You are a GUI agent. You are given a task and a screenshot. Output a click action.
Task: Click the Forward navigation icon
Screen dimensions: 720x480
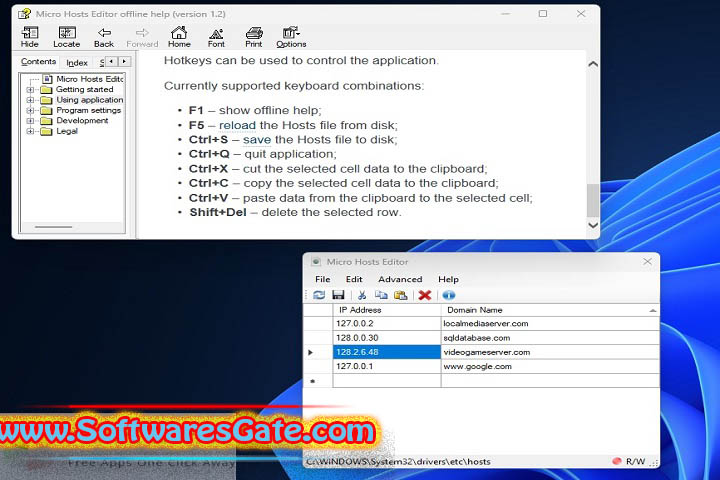click(142, 37)
